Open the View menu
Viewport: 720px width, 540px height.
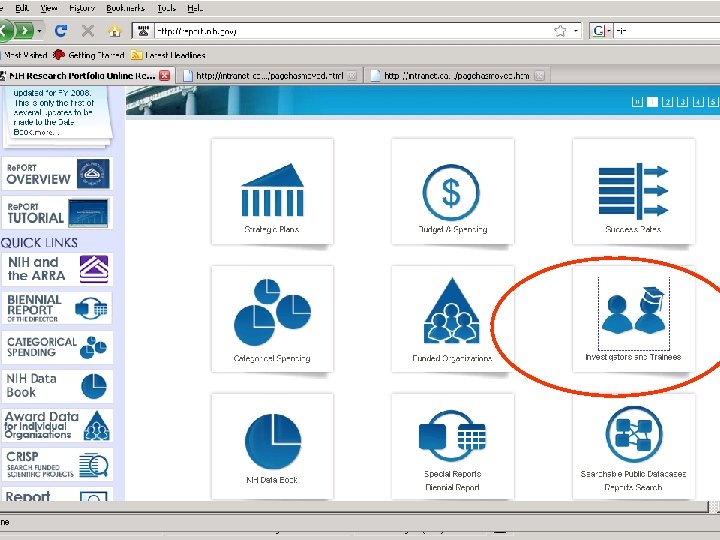pos(49,8)
